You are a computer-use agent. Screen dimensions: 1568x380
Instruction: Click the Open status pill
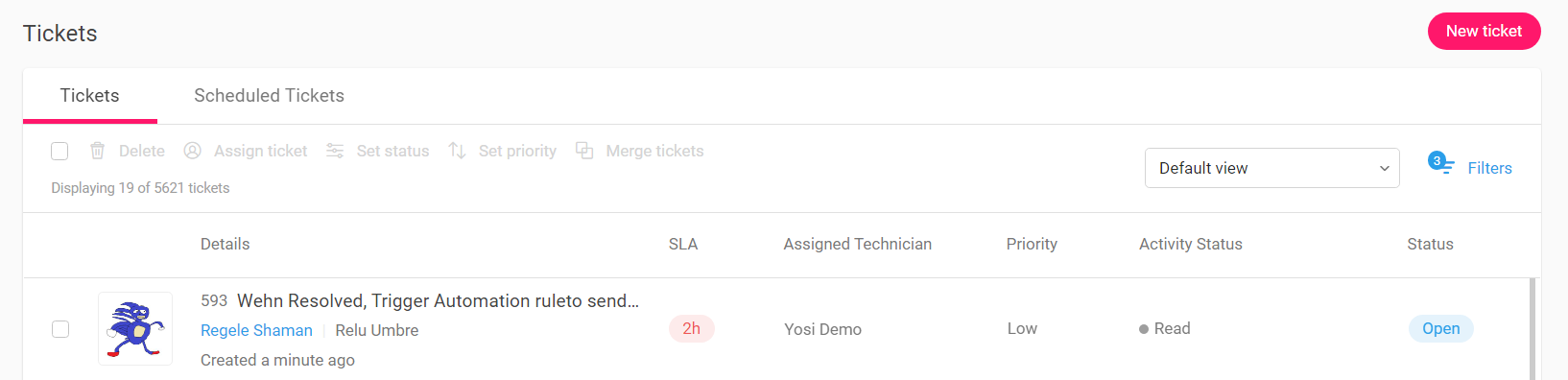pyautogui.click(x=1440, y=328)
